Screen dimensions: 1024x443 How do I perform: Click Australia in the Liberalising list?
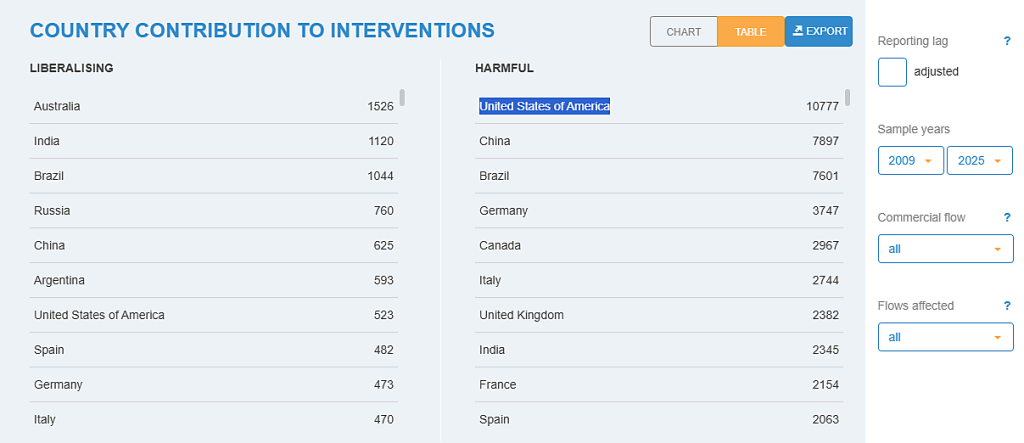[57, 106]
